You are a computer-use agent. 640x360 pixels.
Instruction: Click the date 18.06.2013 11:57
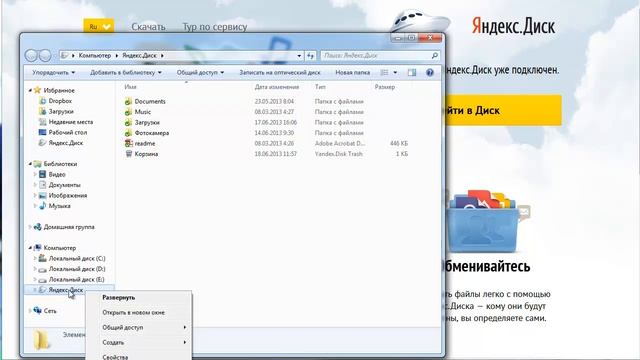276,154
